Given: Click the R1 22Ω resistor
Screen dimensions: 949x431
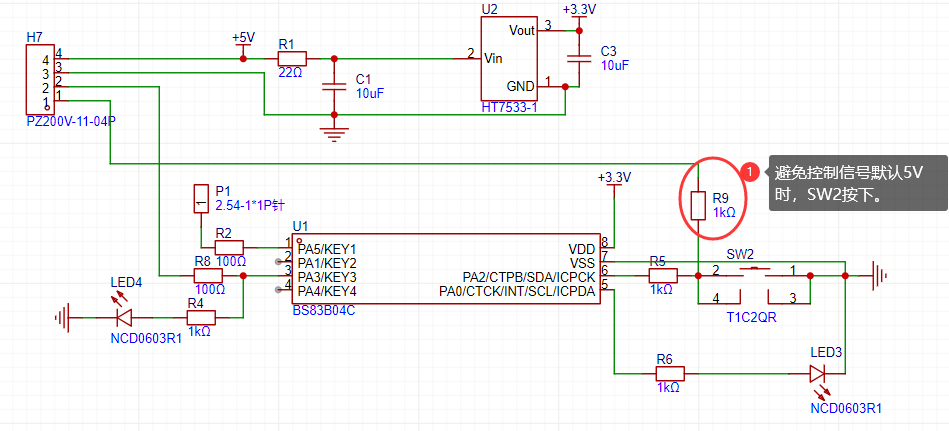Looking at the screenshot, I should pyautogui.click(x=291, y=59).
